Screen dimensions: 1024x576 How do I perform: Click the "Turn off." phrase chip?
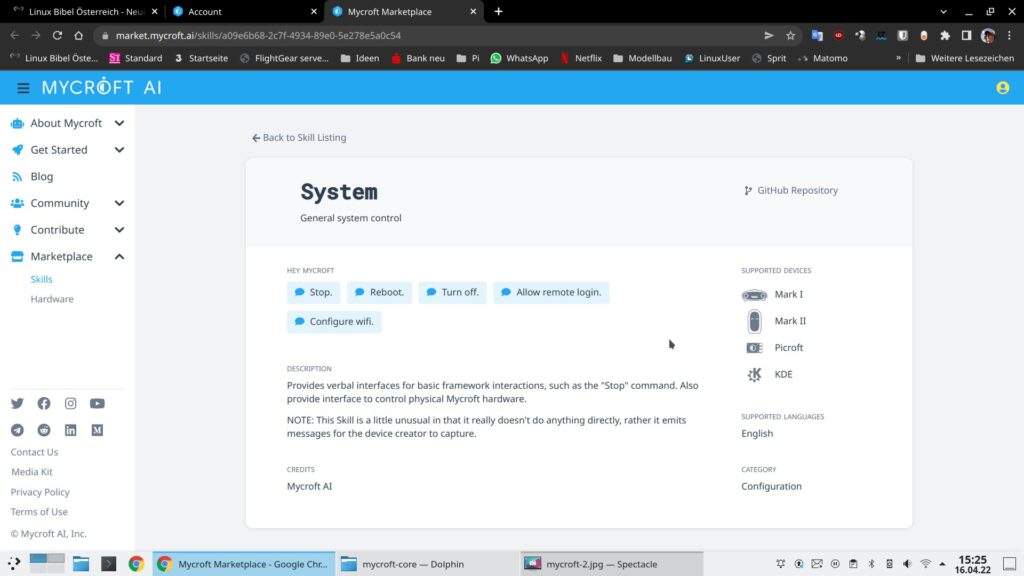pos(453,292)
